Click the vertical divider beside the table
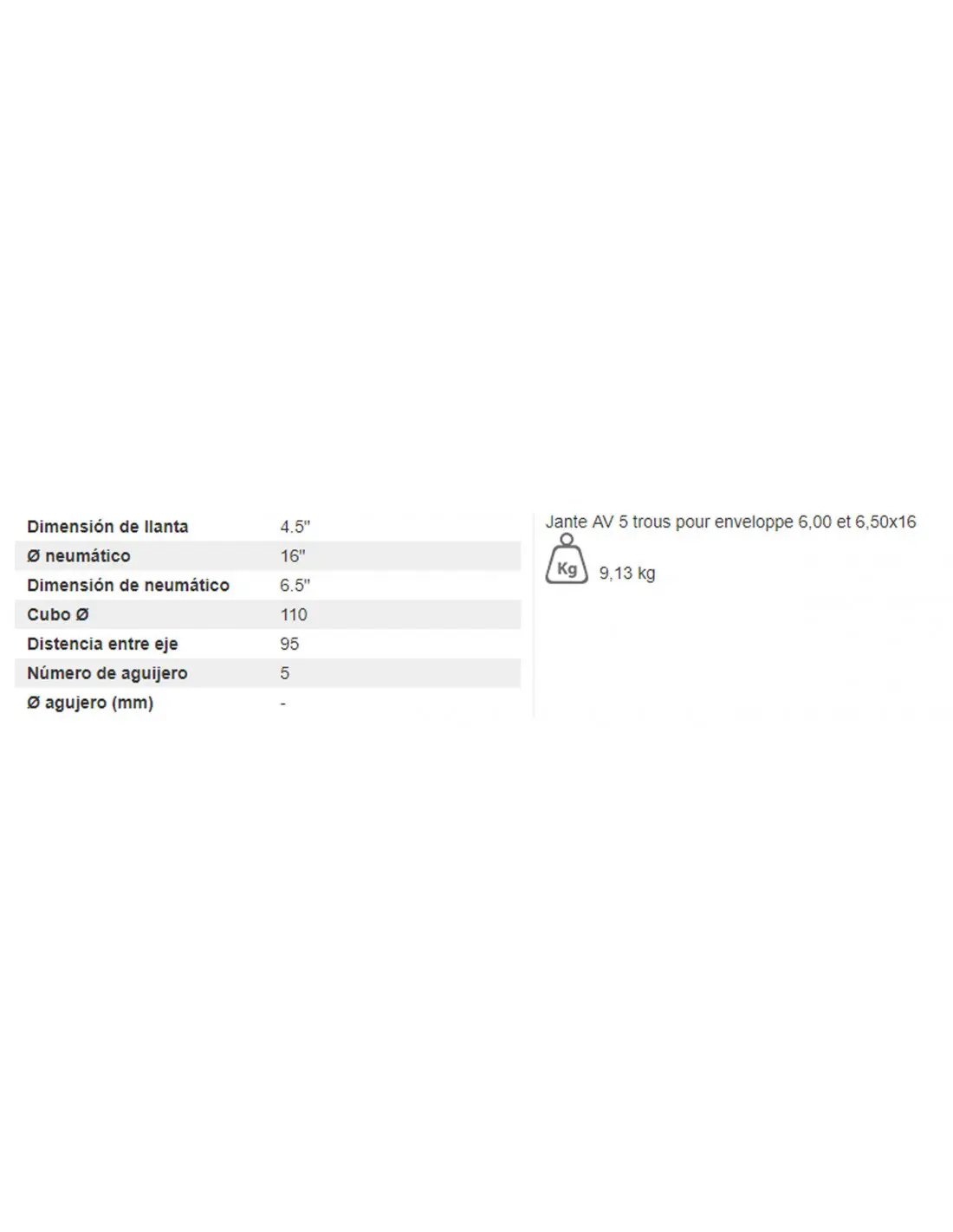This screenshot has width=953, height=1232. tap(534, 615)
